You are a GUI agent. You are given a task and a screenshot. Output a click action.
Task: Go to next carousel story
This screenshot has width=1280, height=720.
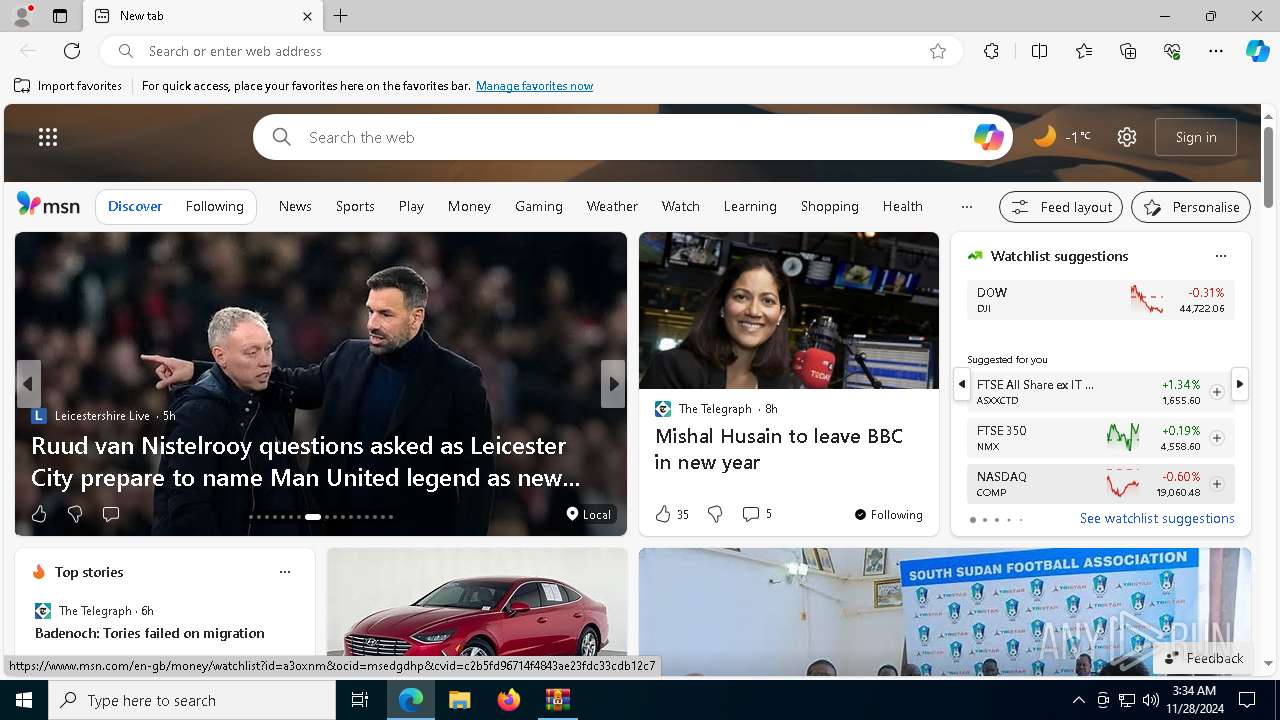[613, 384]
